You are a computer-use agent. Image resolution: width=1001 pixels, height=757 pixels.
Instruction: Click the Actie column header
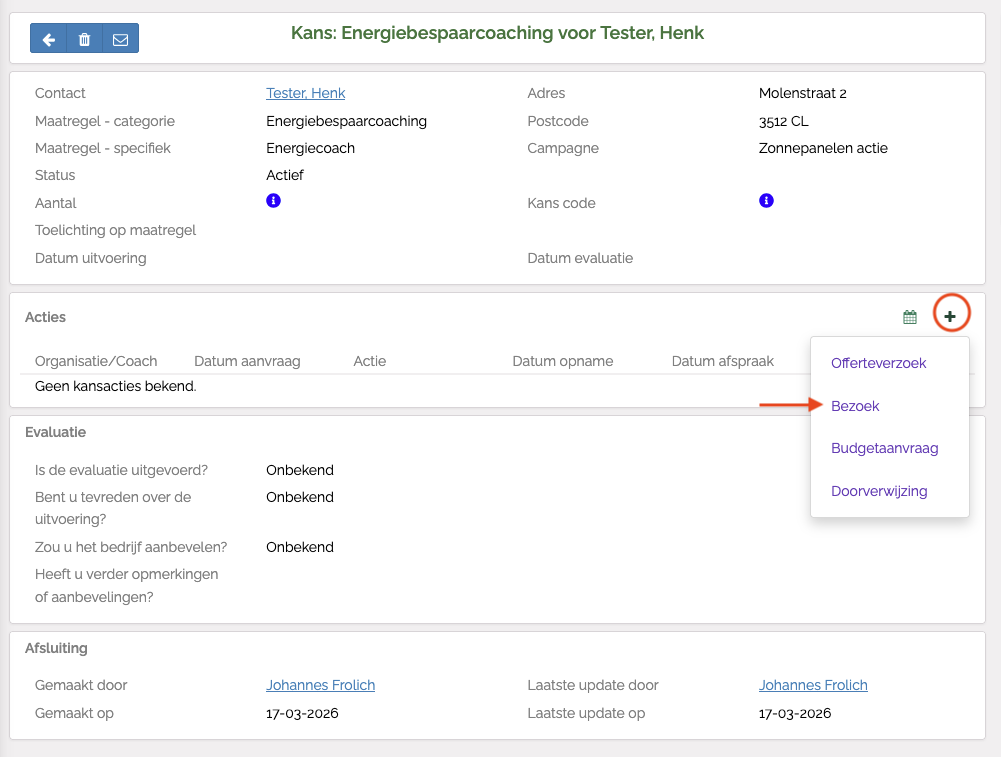(369, 361)
